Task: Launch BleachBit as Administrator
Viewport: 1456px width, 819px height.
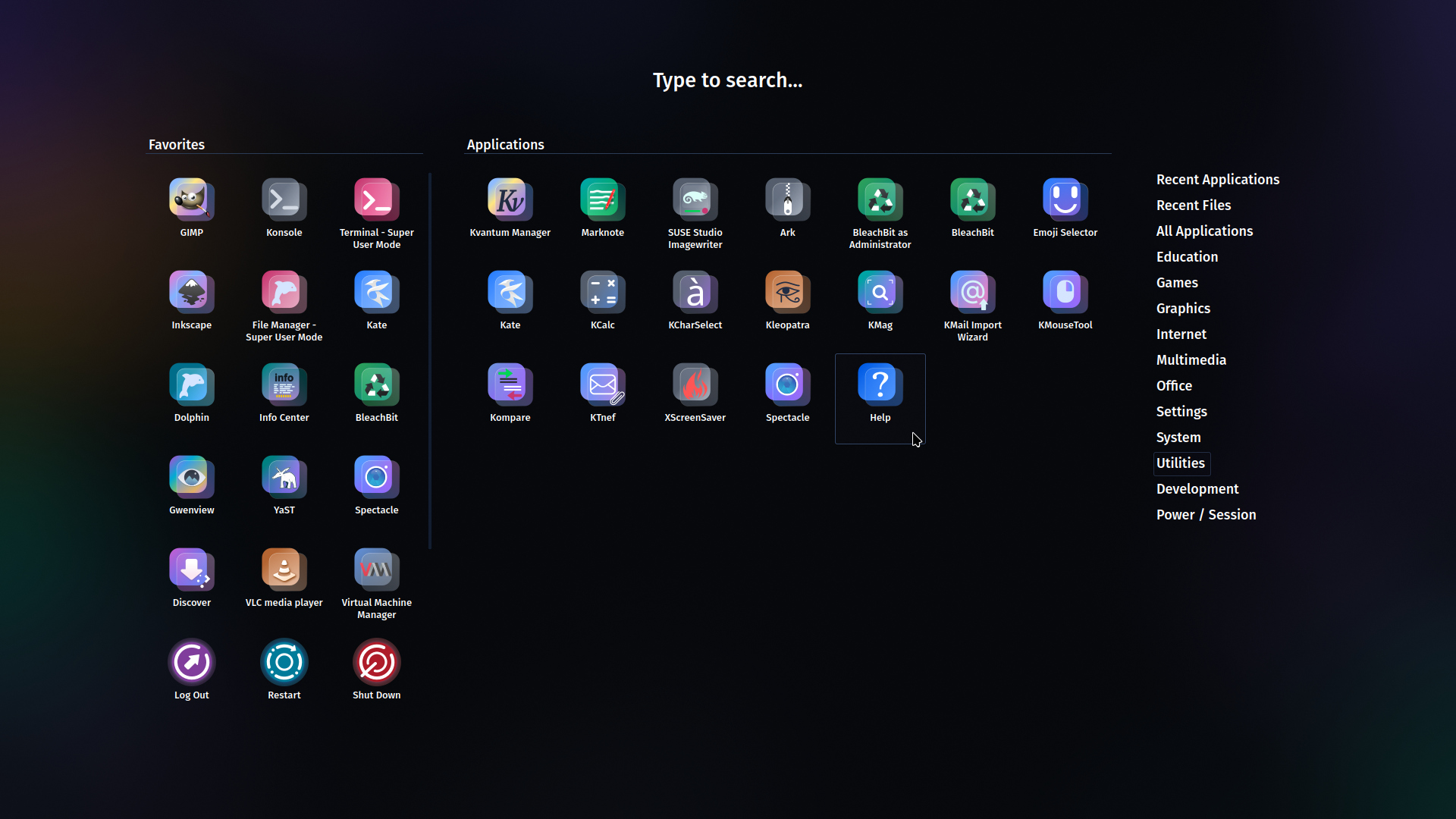Action: pyautogui.click(x=880, y=209)
